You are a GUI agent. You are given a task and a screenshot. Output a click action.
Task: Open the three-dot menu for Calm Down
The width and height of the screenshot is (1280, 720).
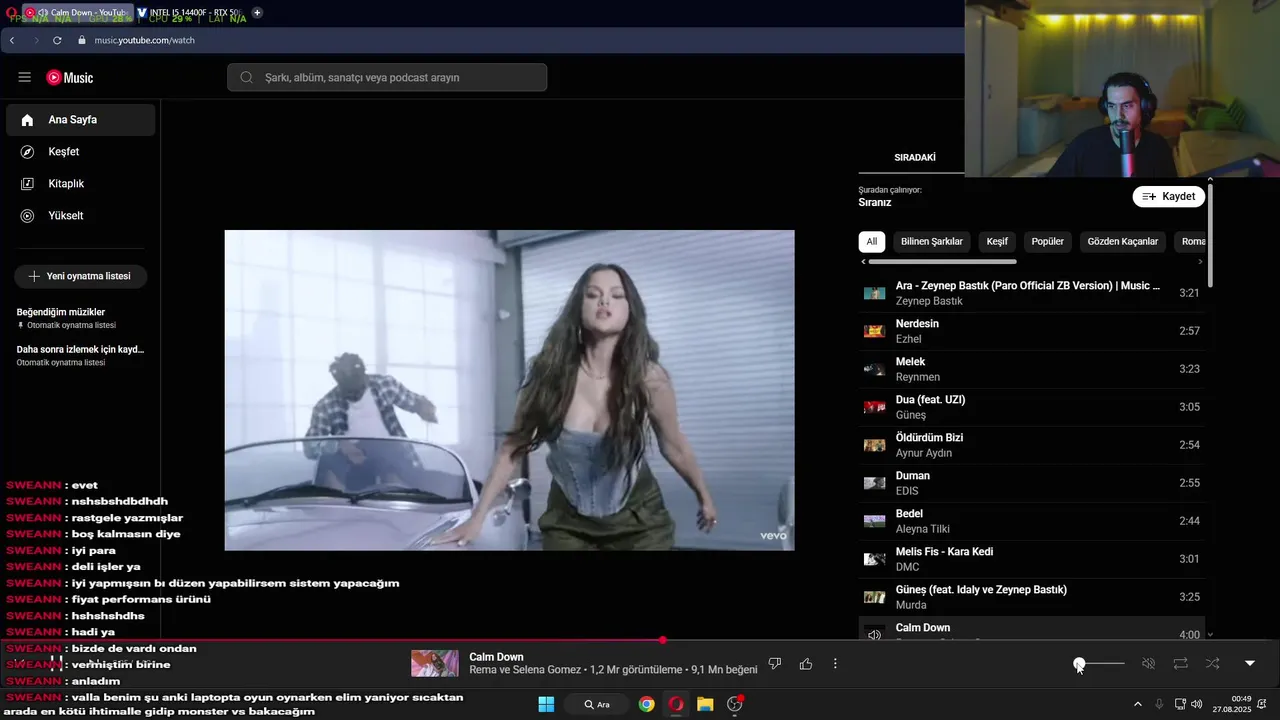pyautogui.click(x=835, y=663)
